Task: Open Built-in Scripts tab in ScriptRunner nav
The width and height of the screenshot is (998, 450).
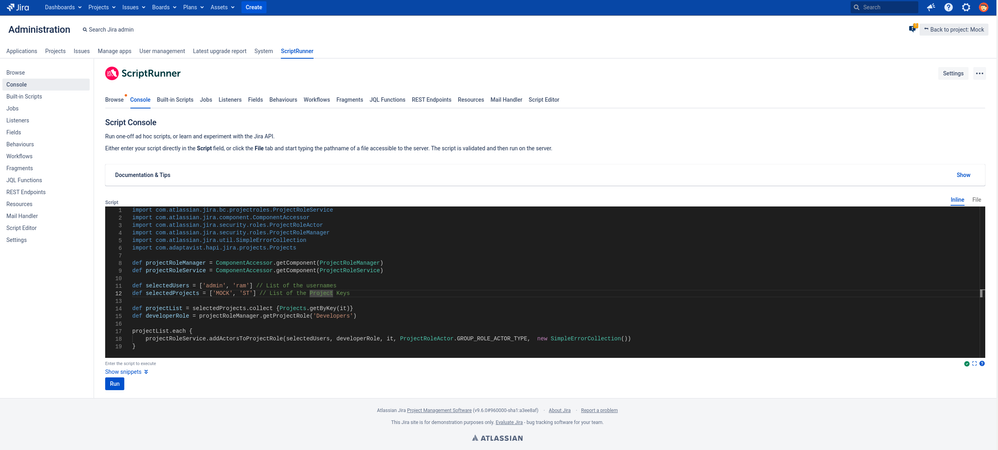Action: coord(175,100)
